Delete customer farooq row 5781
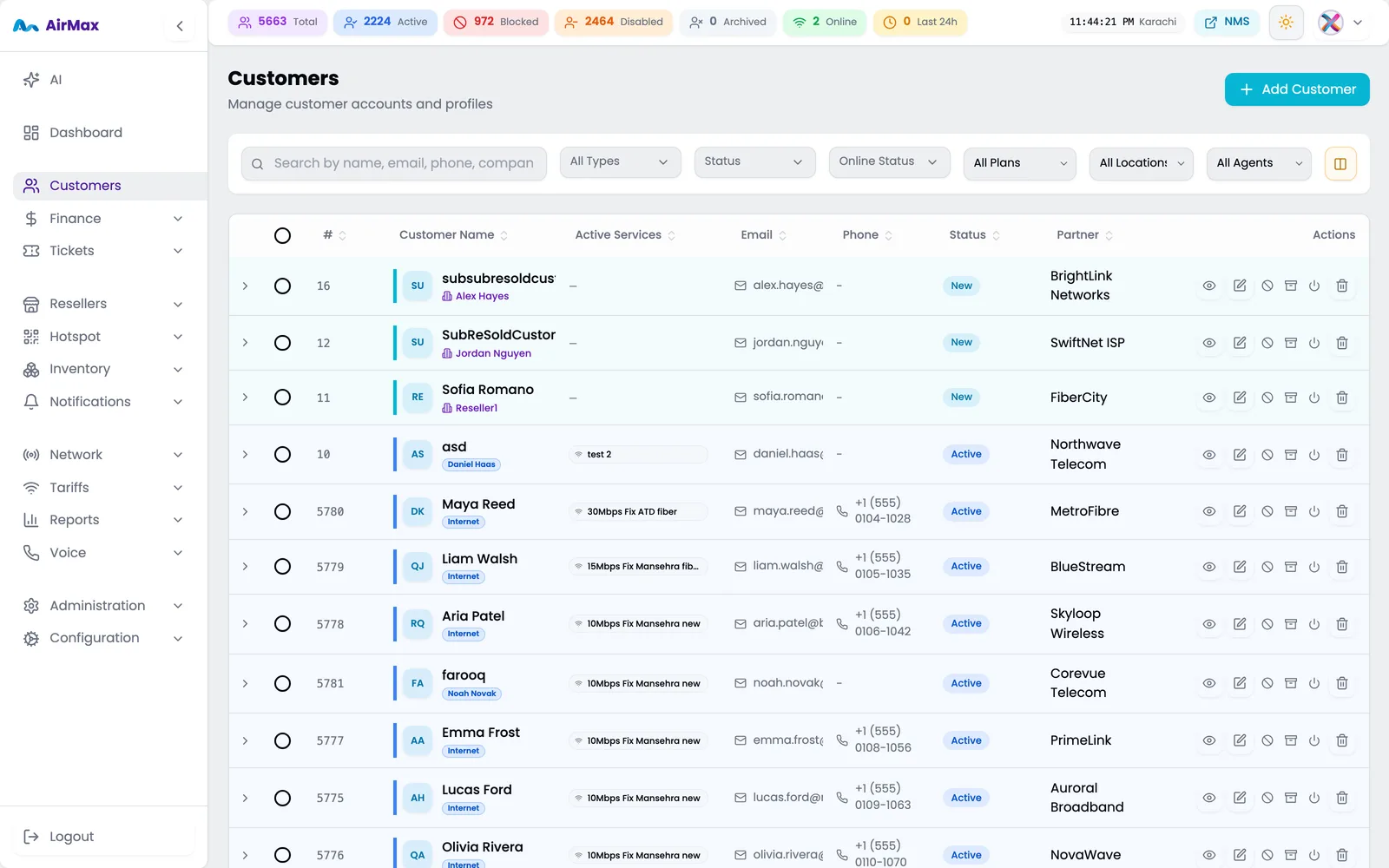Image resolution: width=1389 pixels, height=868 pixels. pyautogui.click(x=1342, y=683)
